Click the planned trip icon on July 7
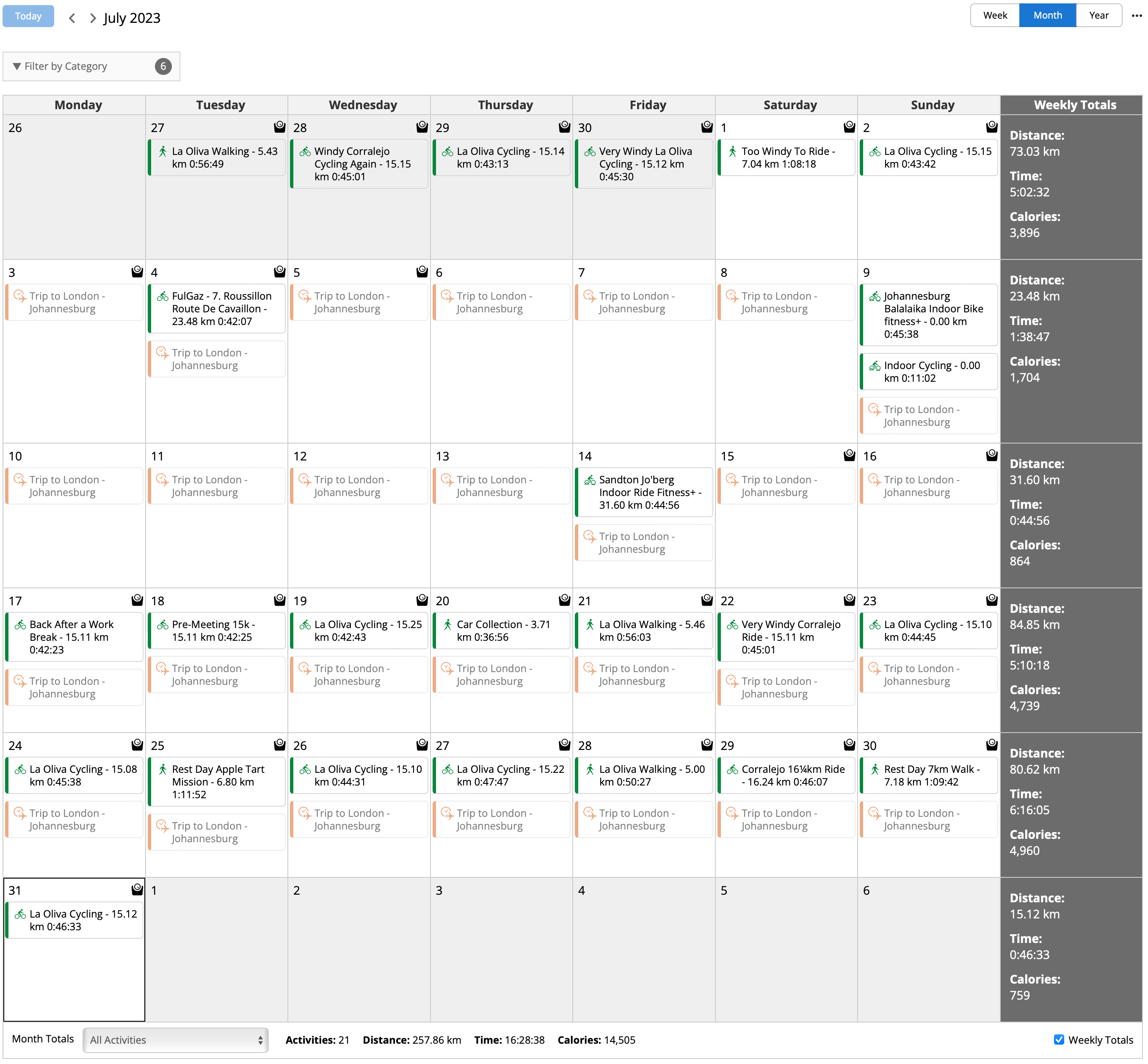The height and width of the screenshot is (1064, 1148). (590, 296)
